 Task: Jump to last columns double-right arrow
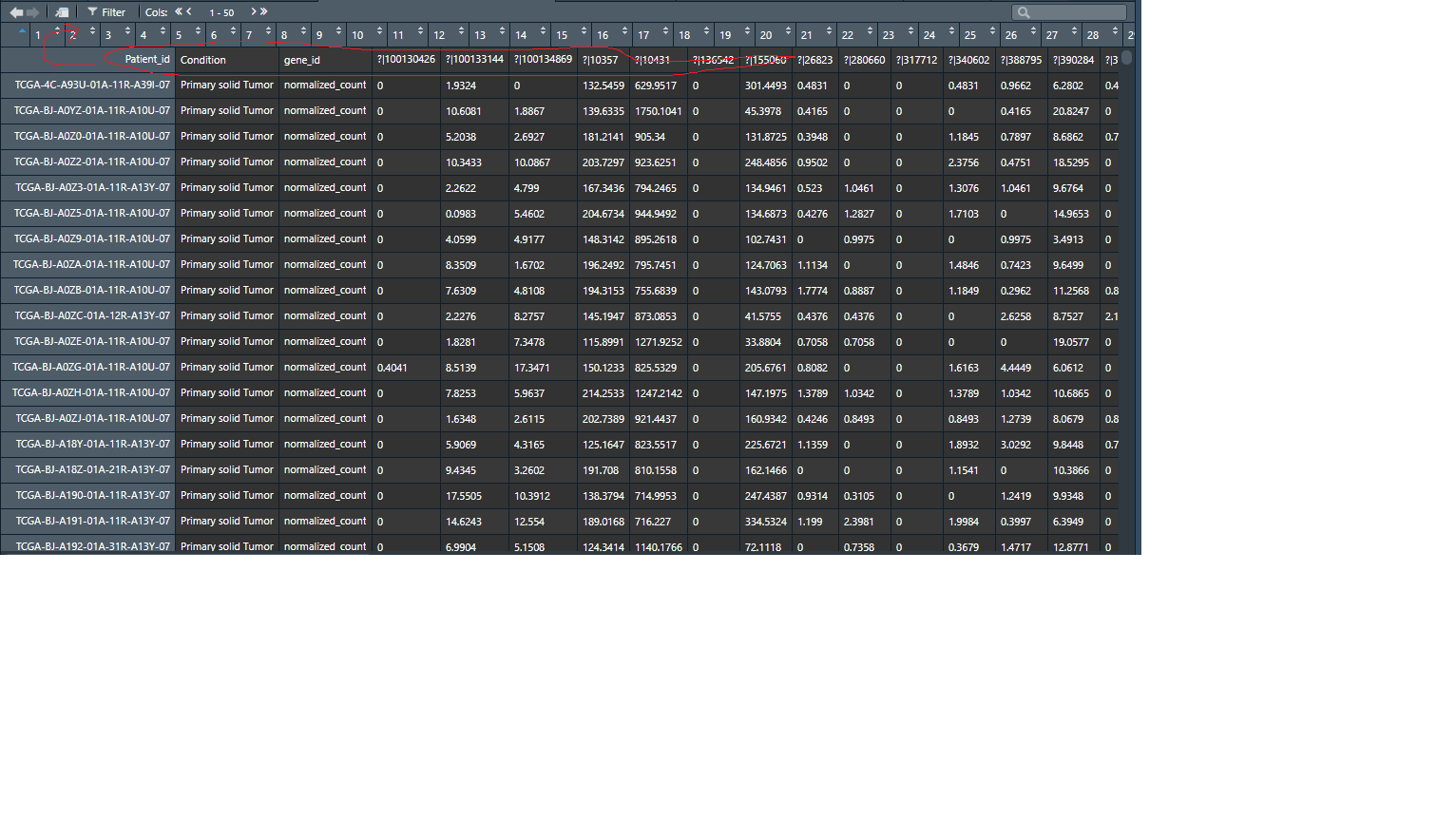pos(264,12)
